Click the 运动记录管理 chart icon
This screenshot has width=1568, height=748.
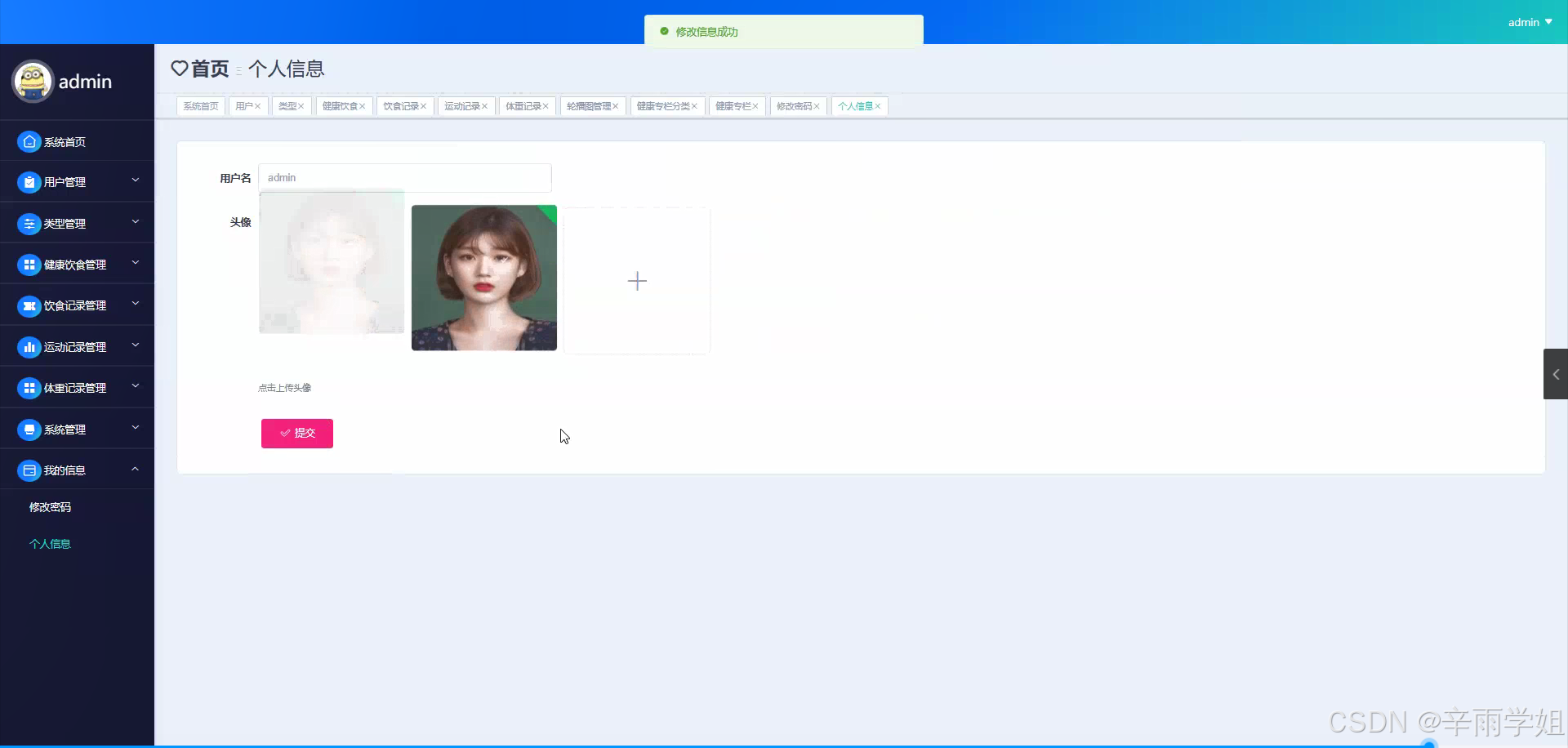click(29, 345)
